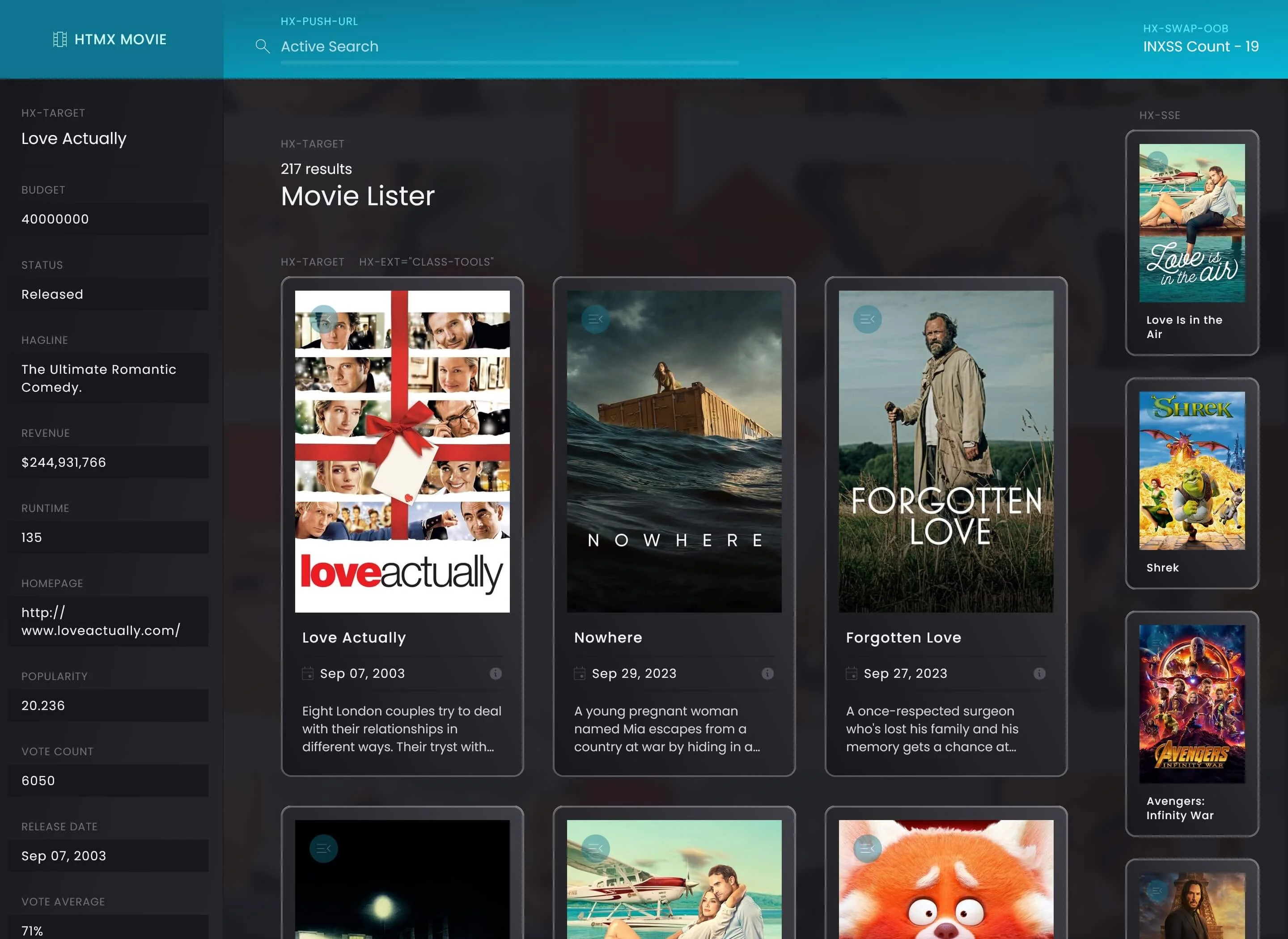Click the vote count value 6050
Image resolution: width=1288 pixels, height=939 pixels.
pos(108,780)
